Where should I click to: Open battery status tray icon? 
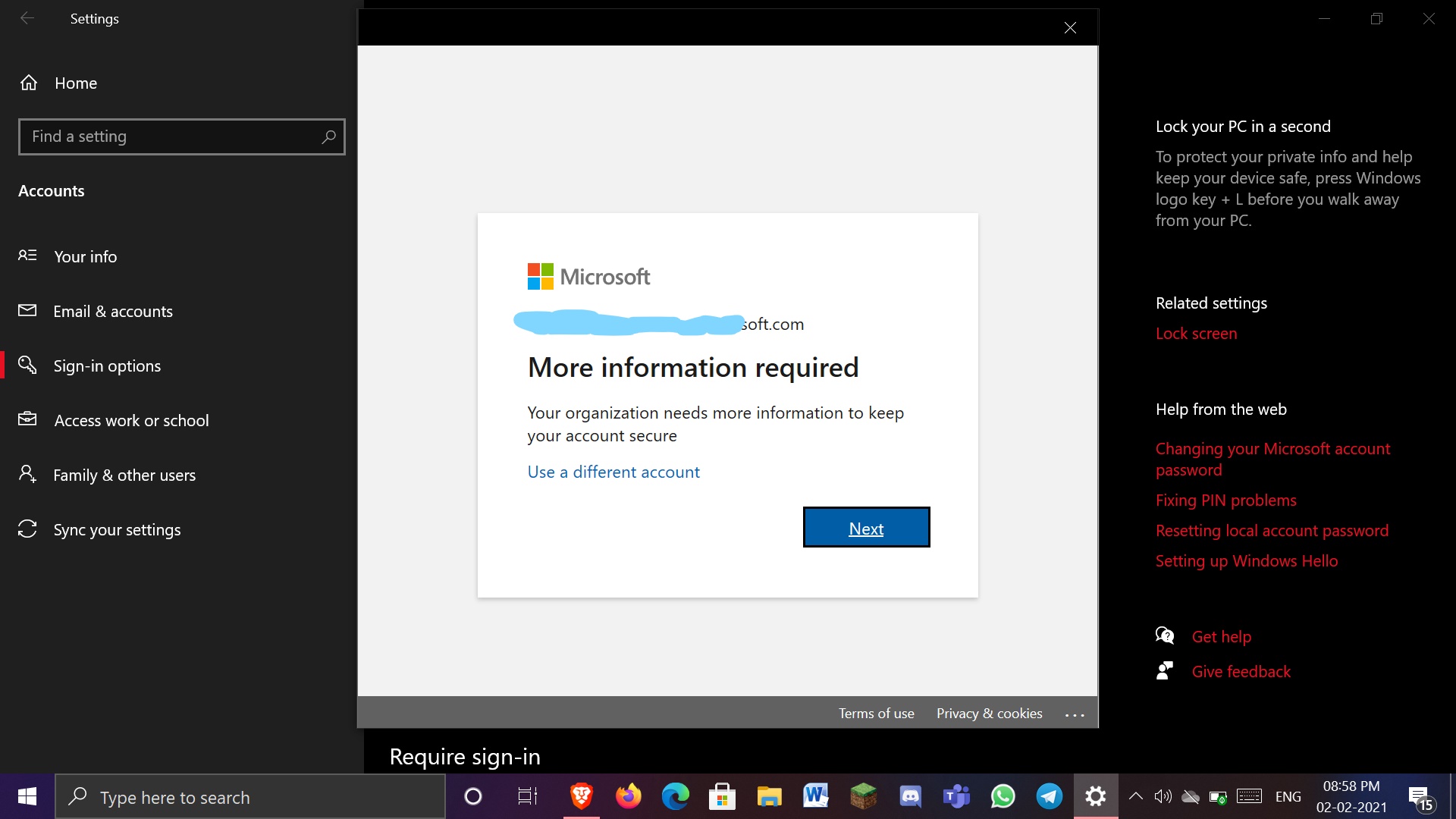(x=1219, y=796)
